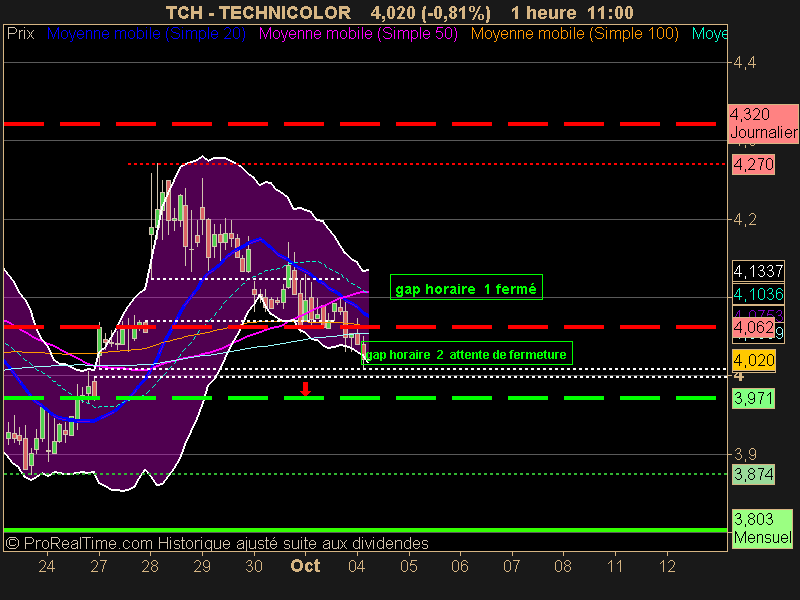The image size is (800, 600).
Task: Click the '1 heure 11:00' timeframe text
Action: point(572,13)
